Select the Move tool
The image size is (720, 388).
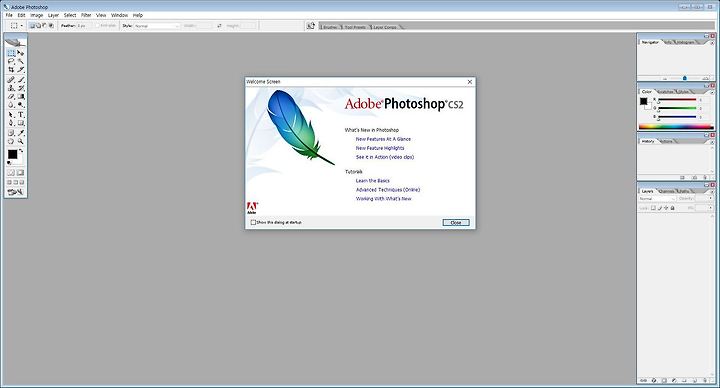[20, 53]
